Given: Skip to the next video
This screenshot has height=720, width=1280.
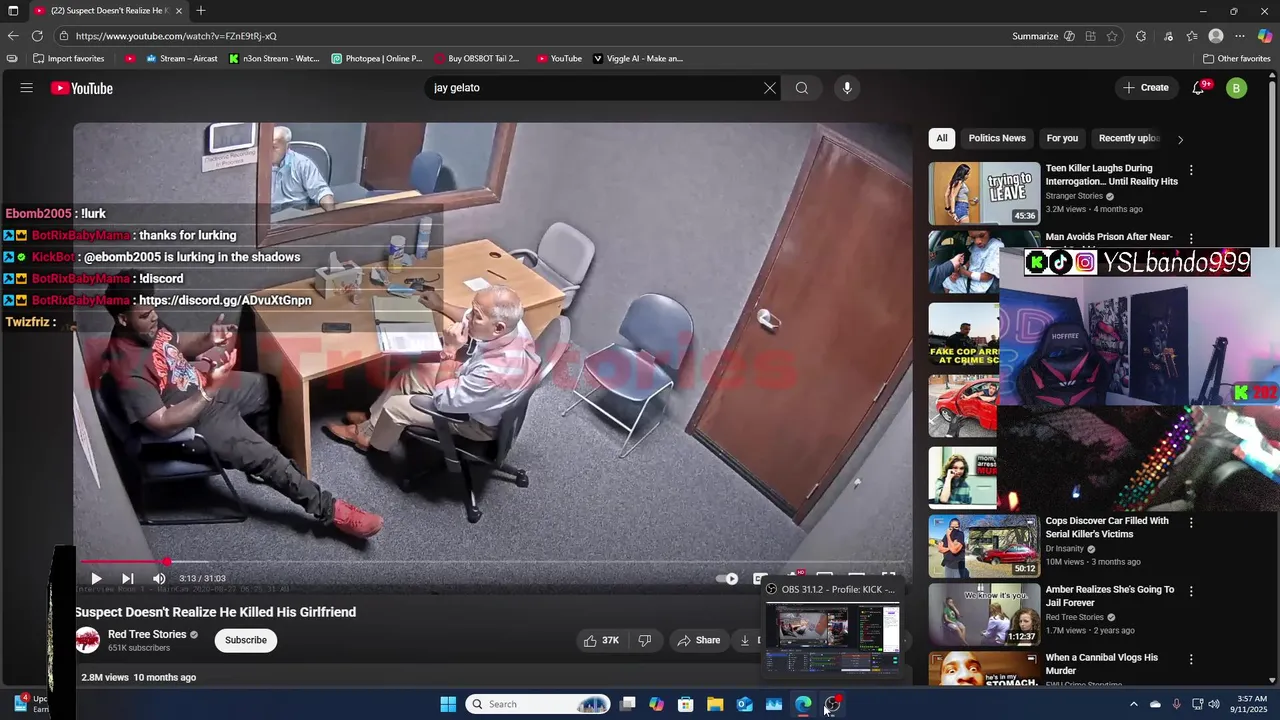Looking at the screenshot, I should click(127, 578).
